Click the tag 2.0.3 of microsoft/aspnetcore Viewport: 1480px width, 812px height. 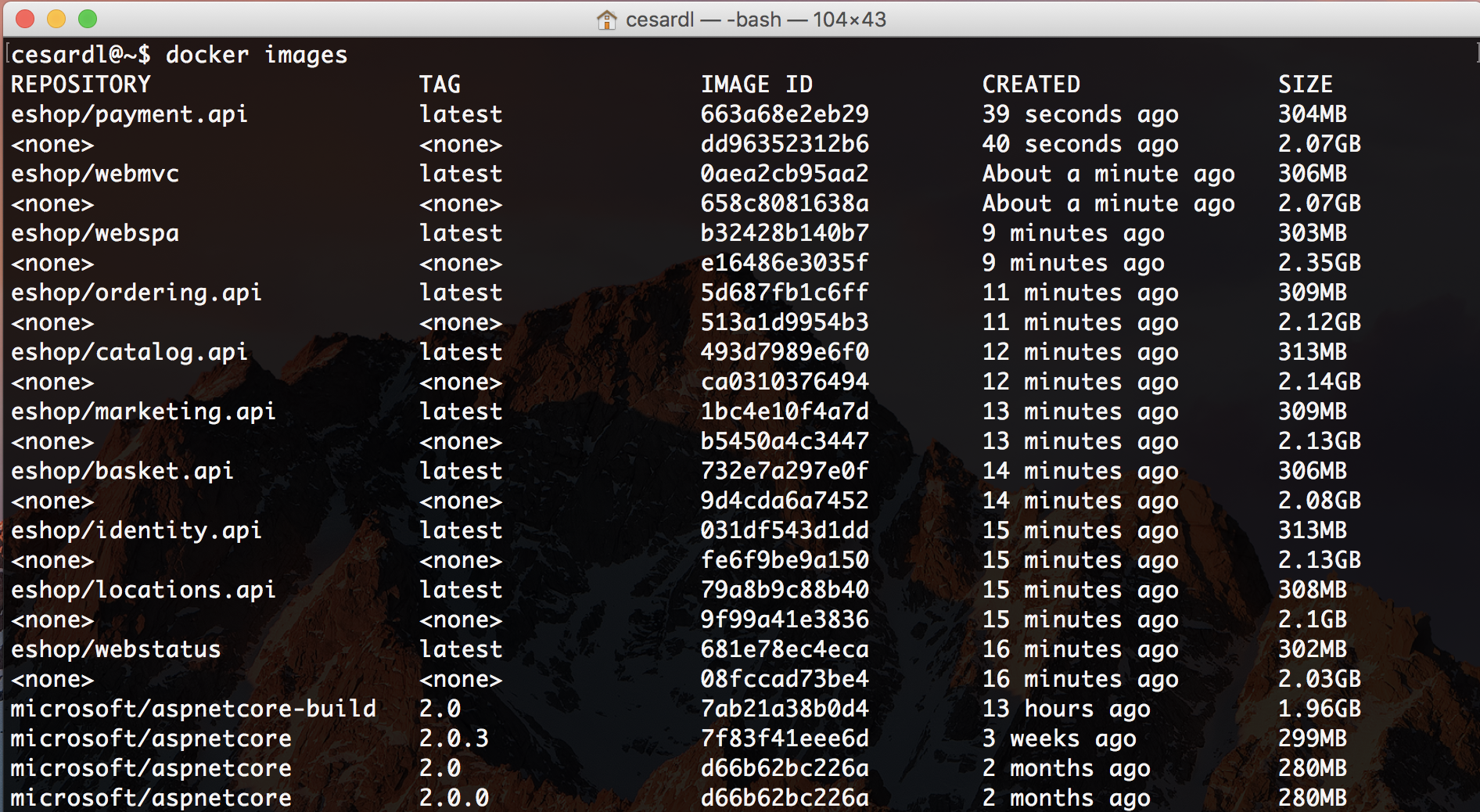[x=454, y=738]
